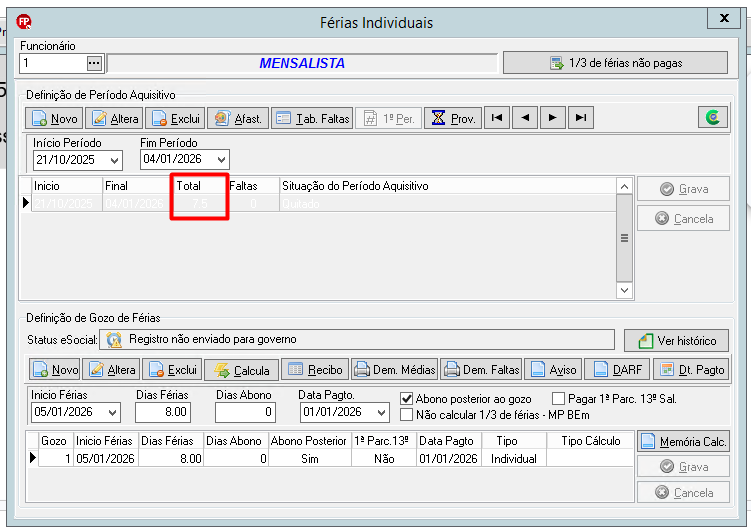Image resolution: width=751 pixels, height=532 pixels.
Task: Uncheck Abono posterior ao gozo
Action: point(407,398)
